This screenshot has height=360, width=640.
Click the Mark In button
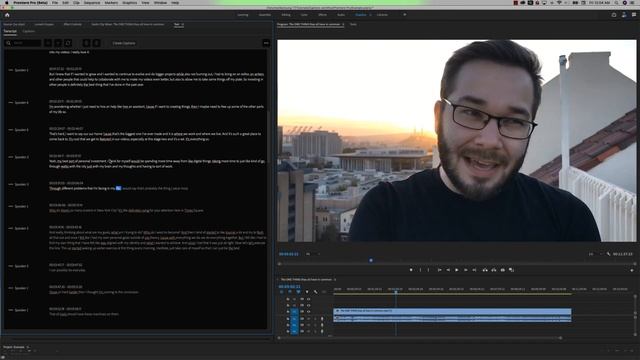tap(420, 270)
